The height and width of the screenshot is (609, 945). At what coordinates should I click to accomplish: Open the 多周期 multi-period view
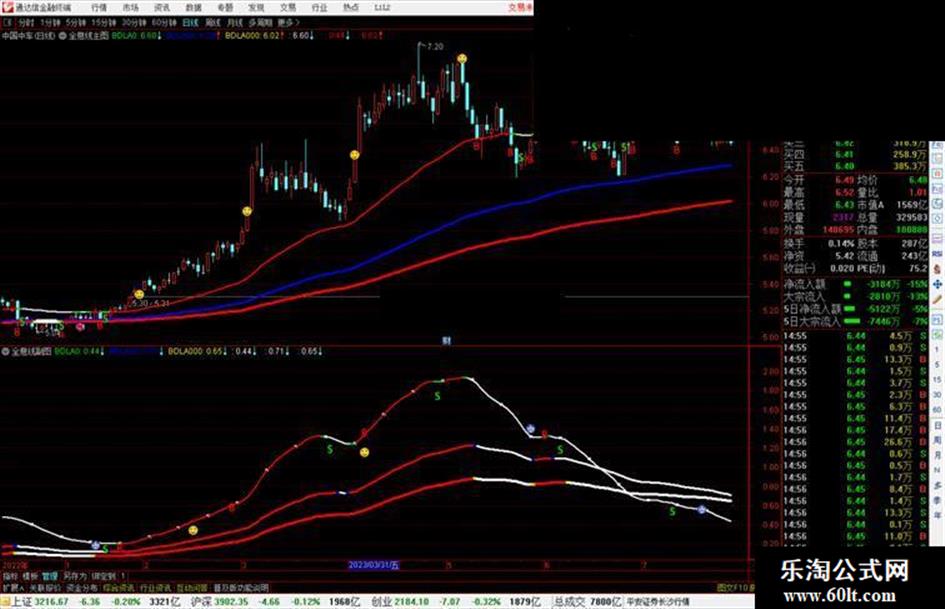260,23
